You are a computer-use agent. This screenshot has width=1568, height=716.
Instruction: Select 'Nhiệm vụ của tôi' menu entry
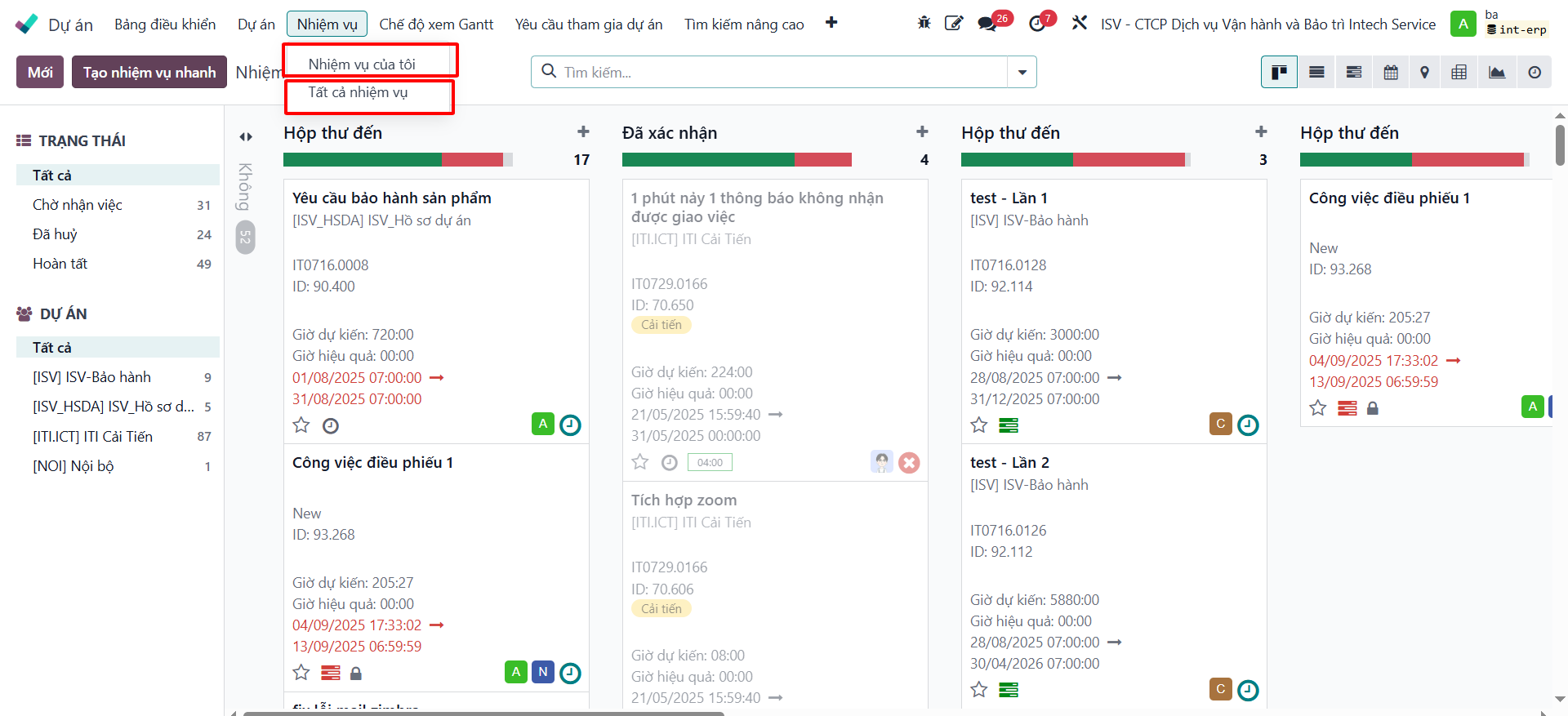click(362, 64)
